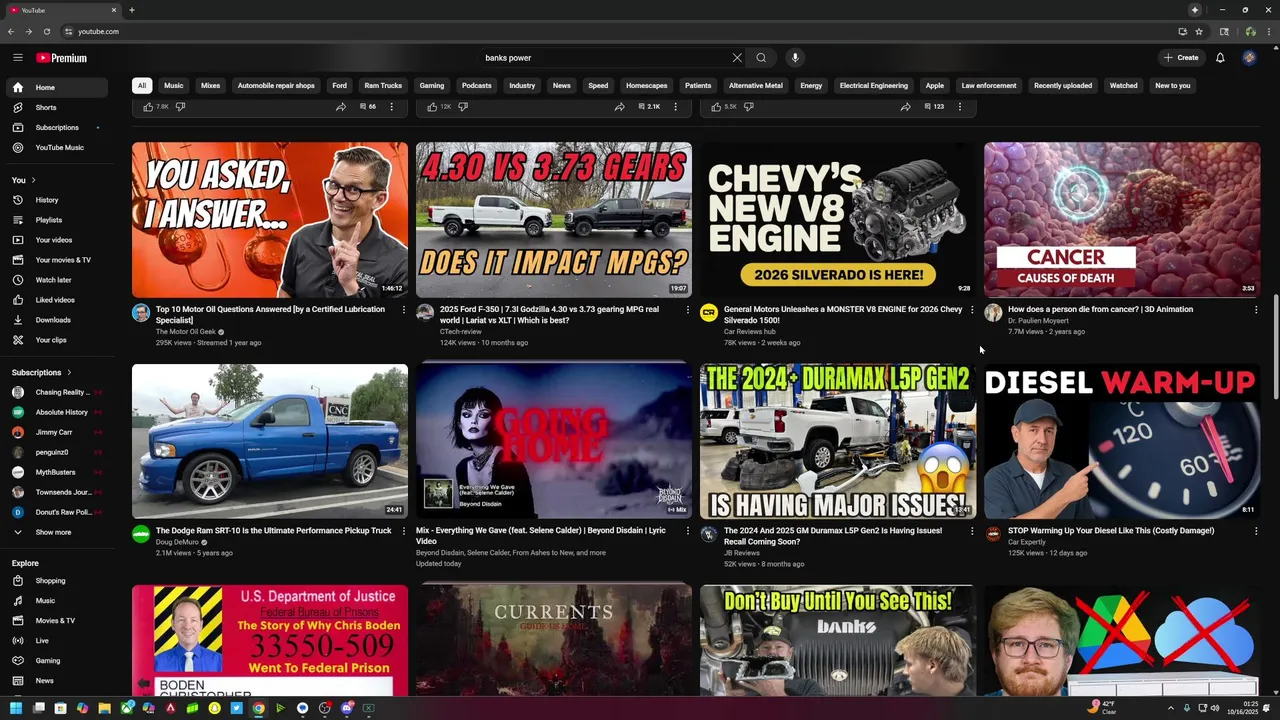This screenshot has width=1280, height=720.
Task: Switch to the YouTube browser tab
Action: (62, 10)
